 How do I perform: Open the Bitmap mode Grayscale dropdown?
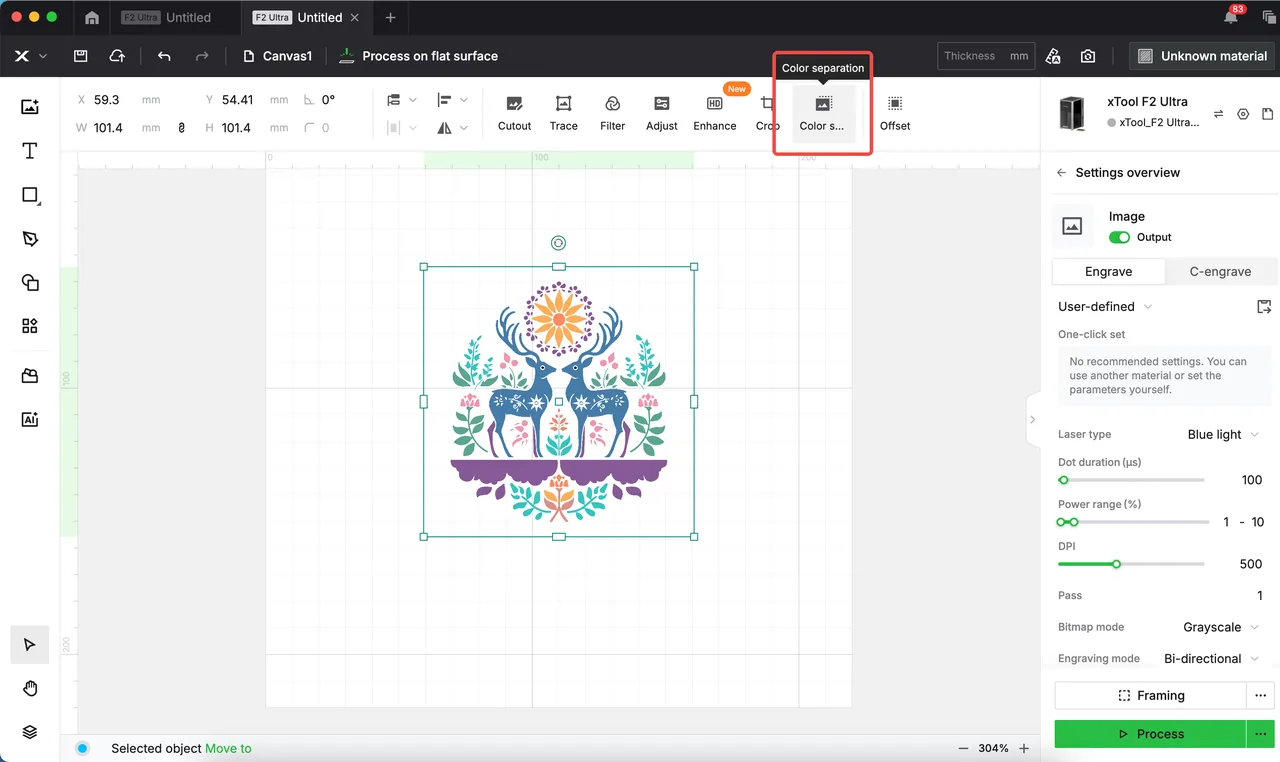[1221, 627]
